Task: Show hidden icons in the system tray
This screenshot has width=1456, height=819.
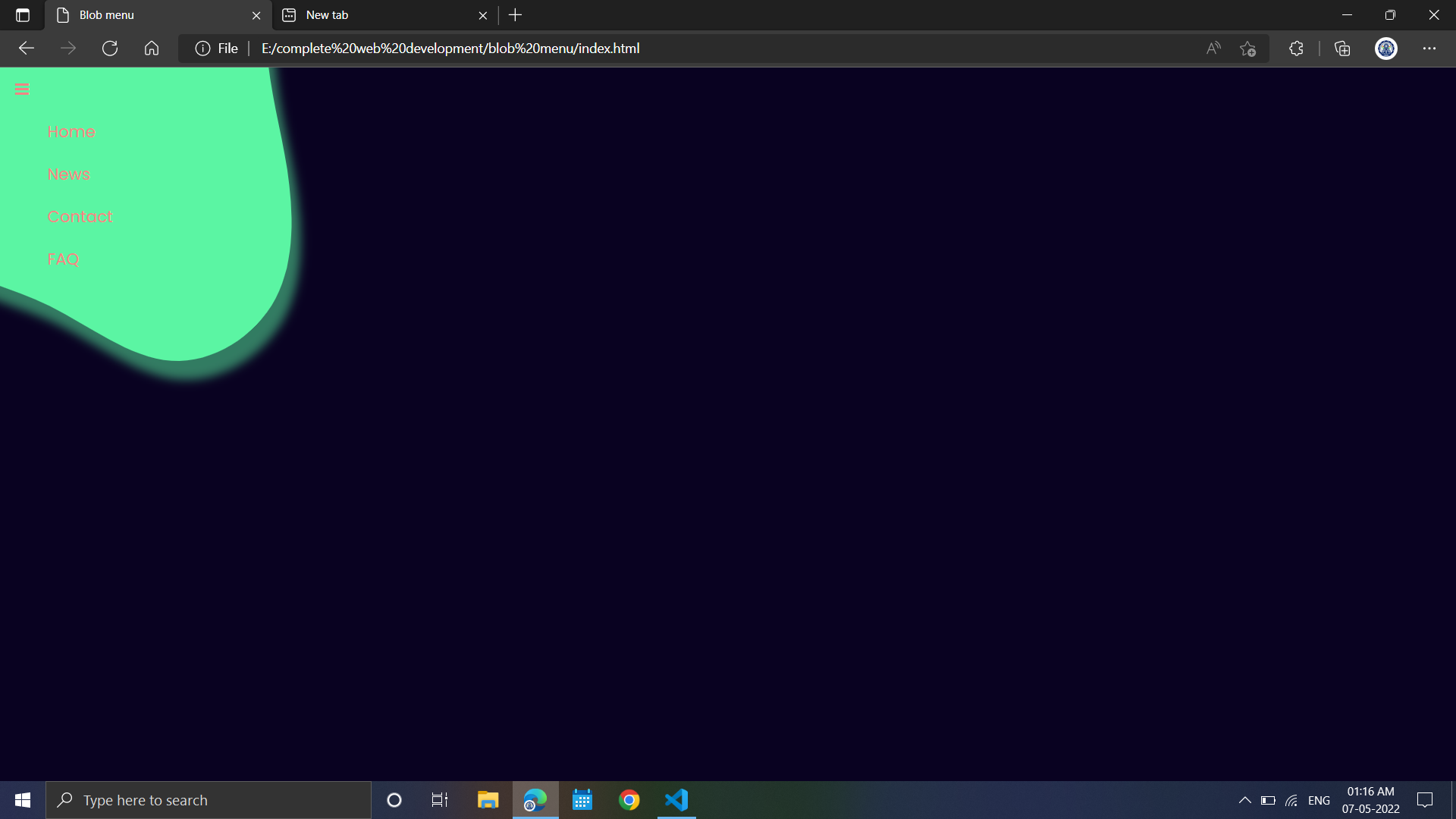Action: [1244, 800]
